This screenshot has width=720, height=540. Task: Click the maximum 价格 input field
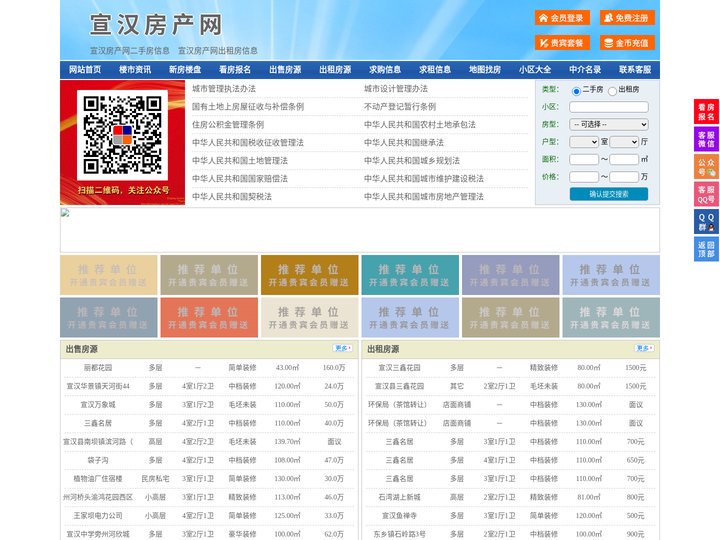point(624,177)
